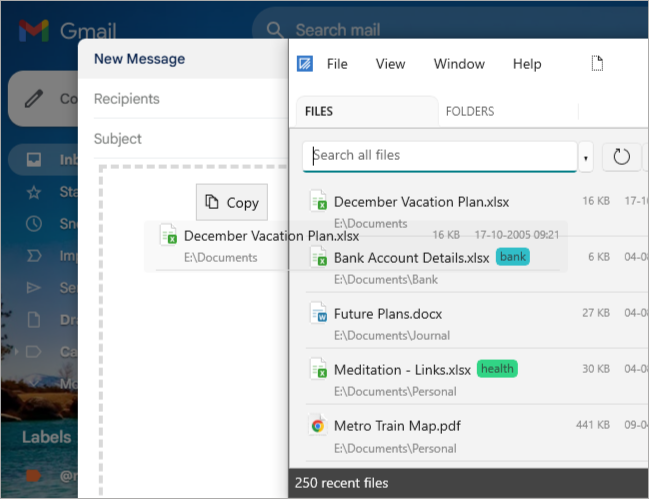
Task: Click the search magnifier icon in Gmail
Action: click(x=274, y=30)
